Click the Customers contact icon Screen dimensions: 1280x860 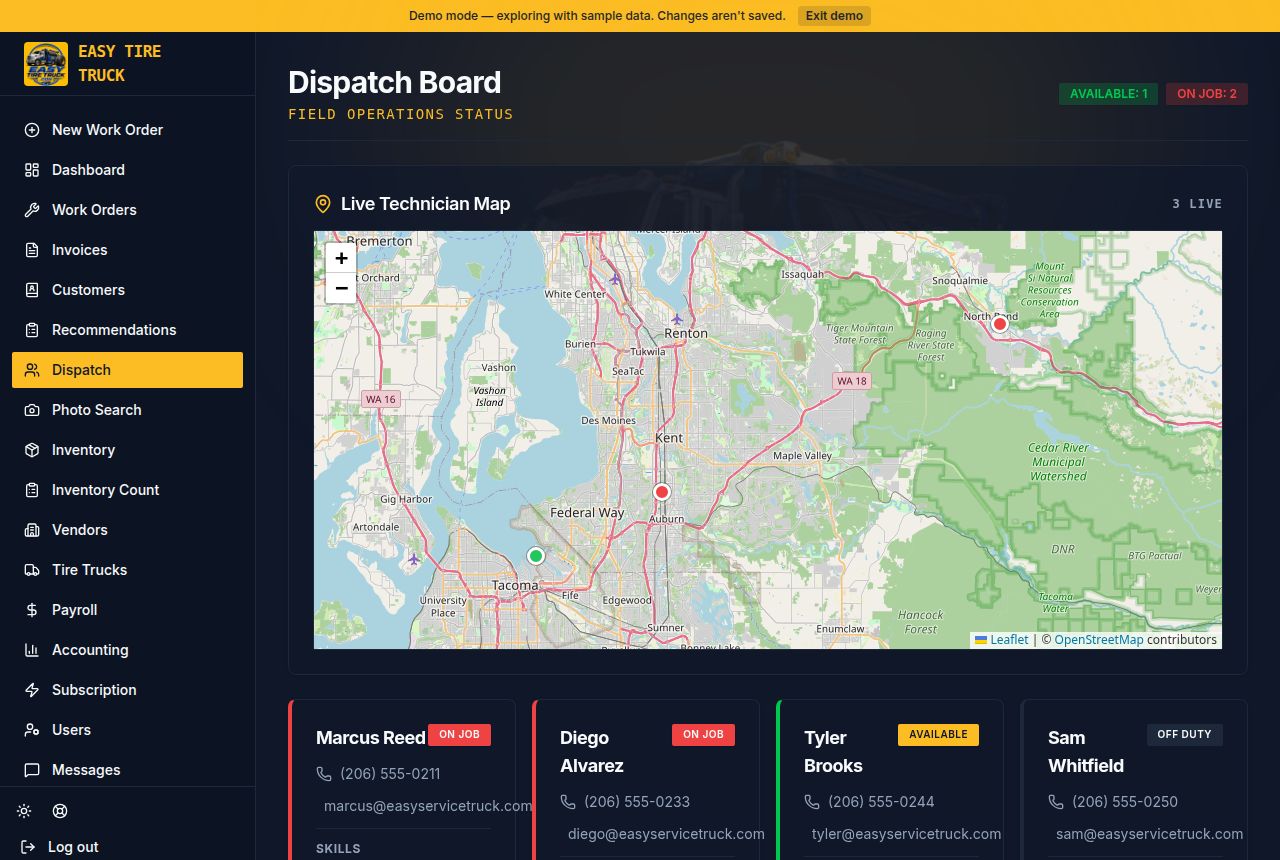click(x=32, y=290)
